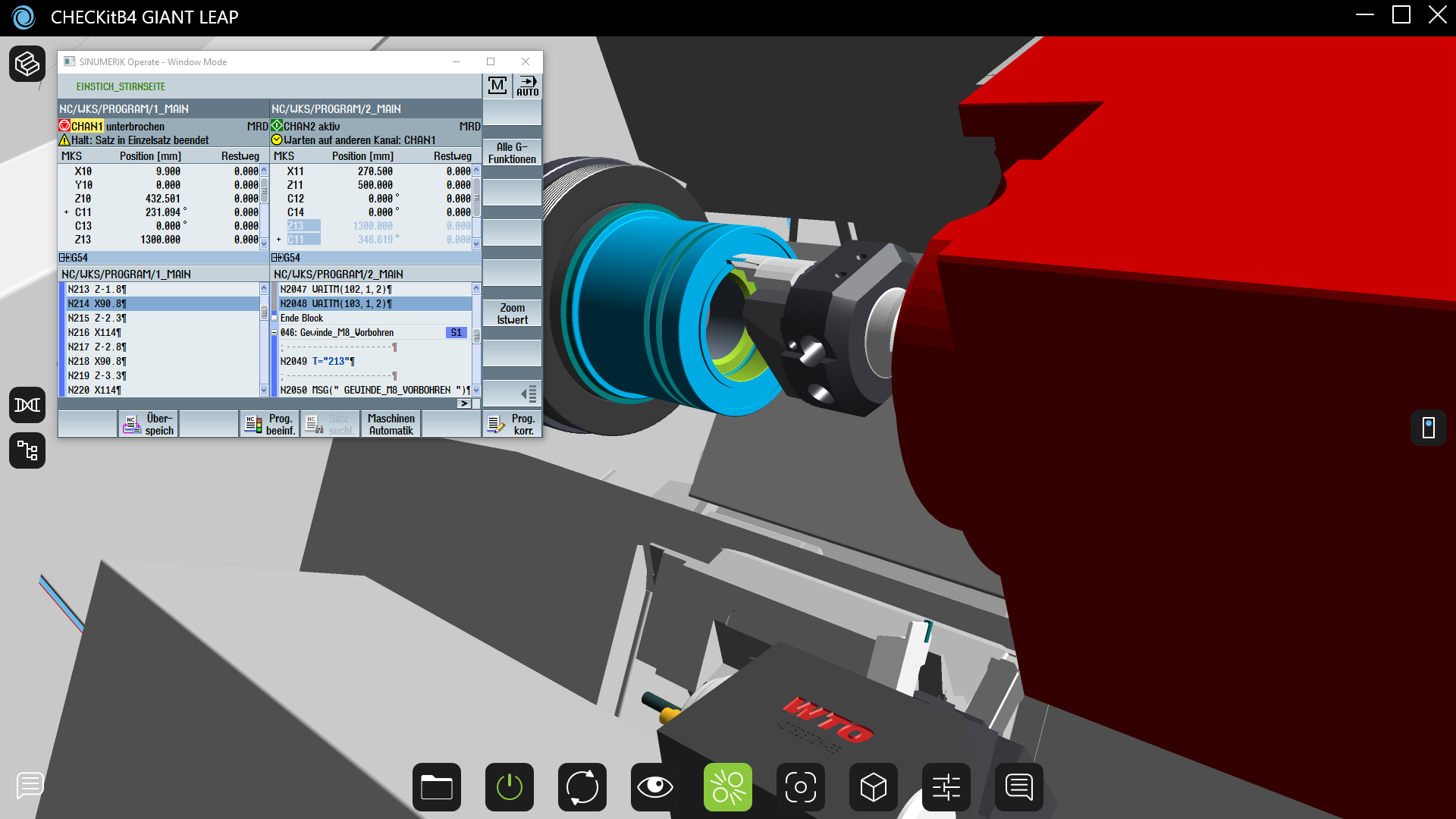Click the S1 spindle tag on block 046
1456x819 pixels.
click(x=456, y=332)
